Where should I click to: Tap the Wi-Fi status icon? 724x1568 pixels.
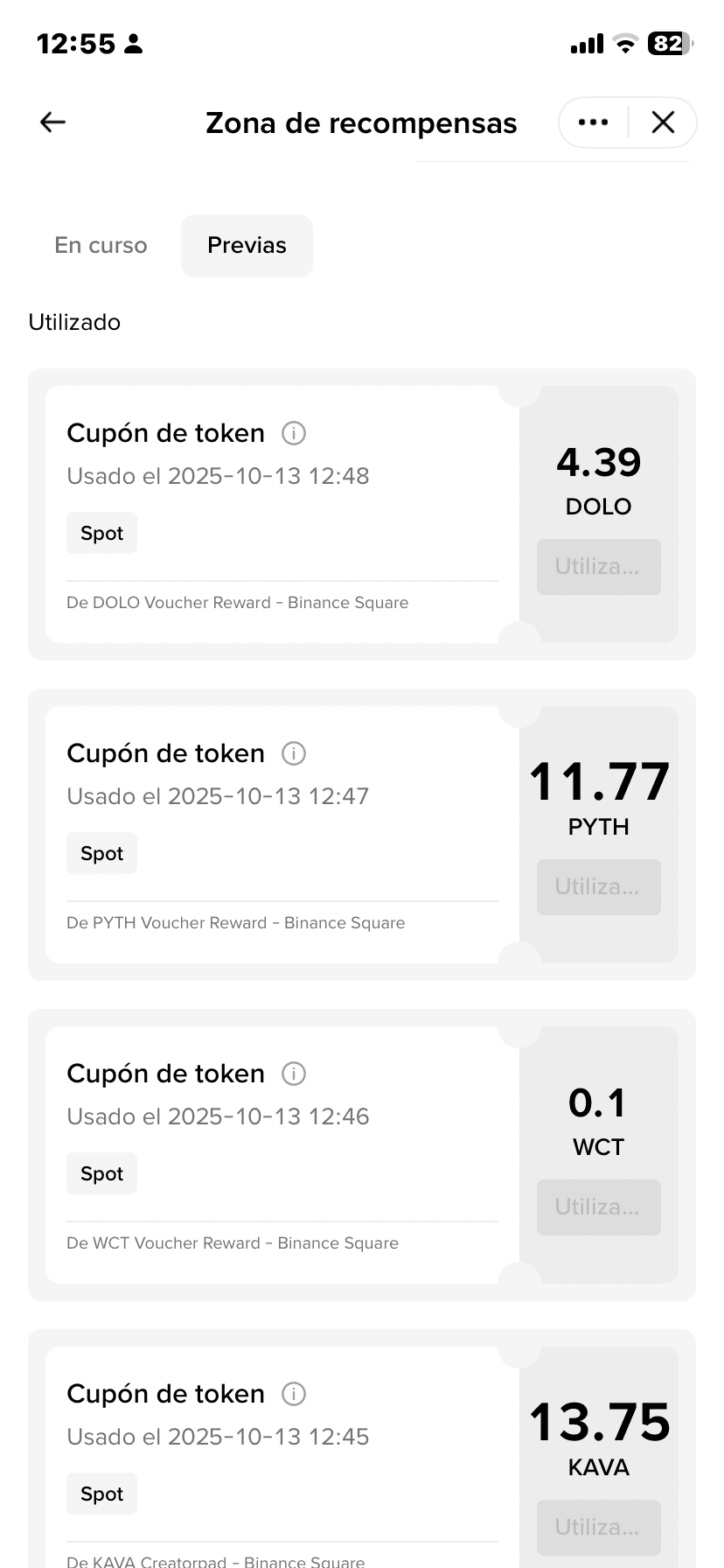(x=625, y=44)
